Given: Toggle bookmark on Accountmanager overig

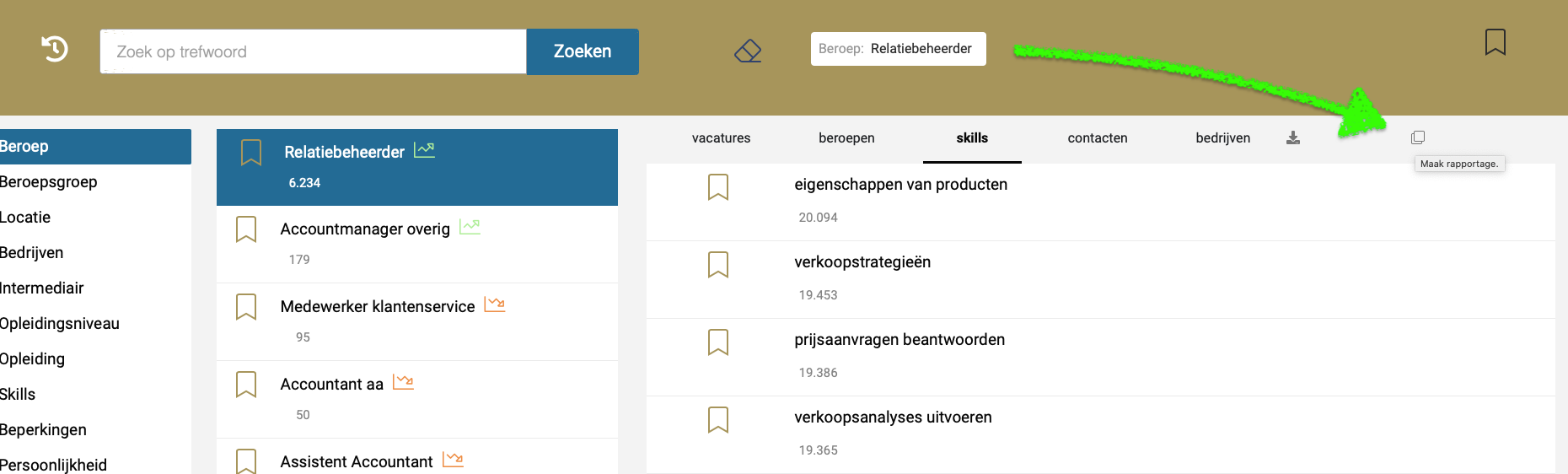Looking at the screenshot, I should pyautogui.click(x=246, y=229).
